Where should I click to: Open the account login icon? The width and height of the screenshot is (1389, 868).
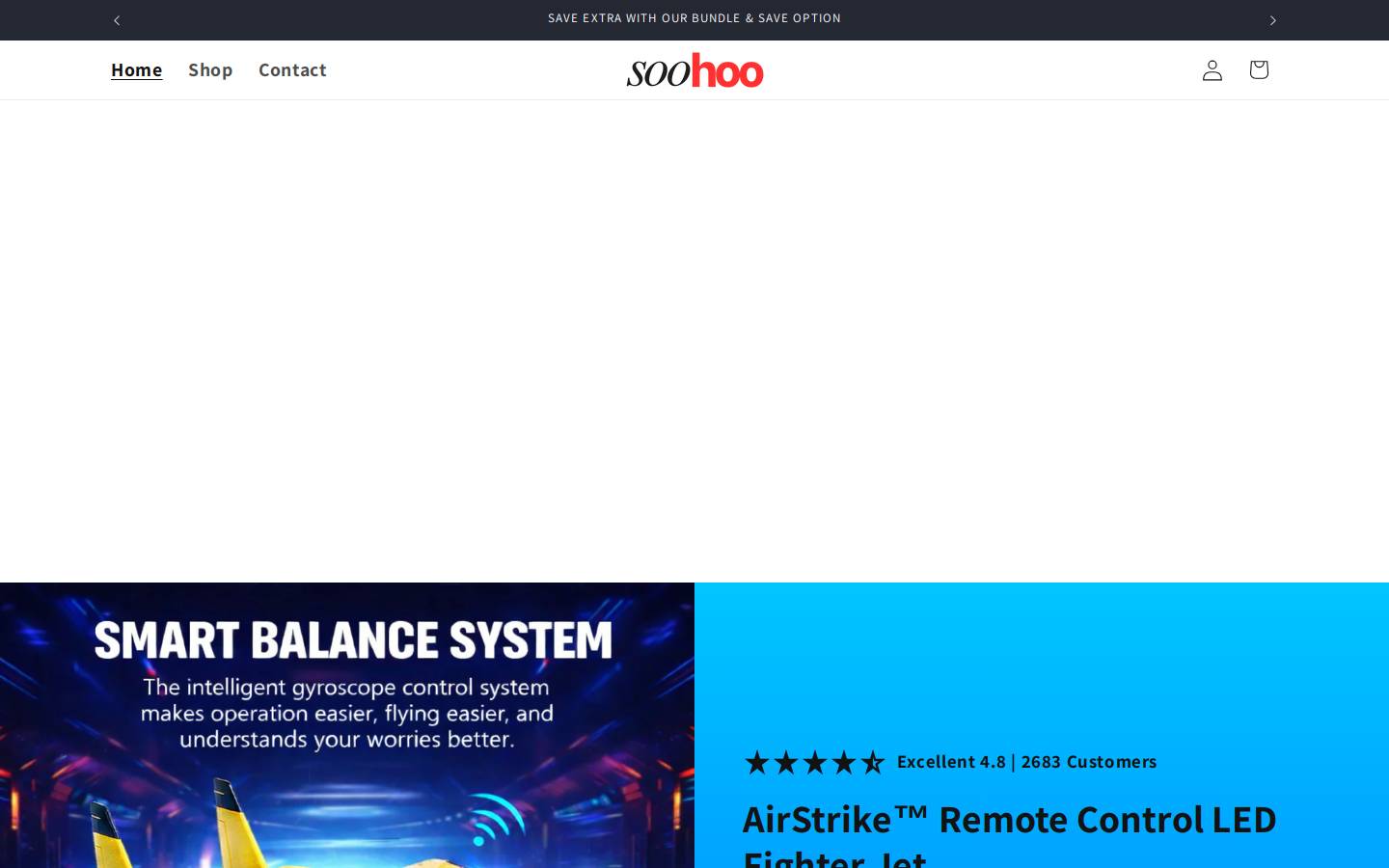click(1212, 69)
